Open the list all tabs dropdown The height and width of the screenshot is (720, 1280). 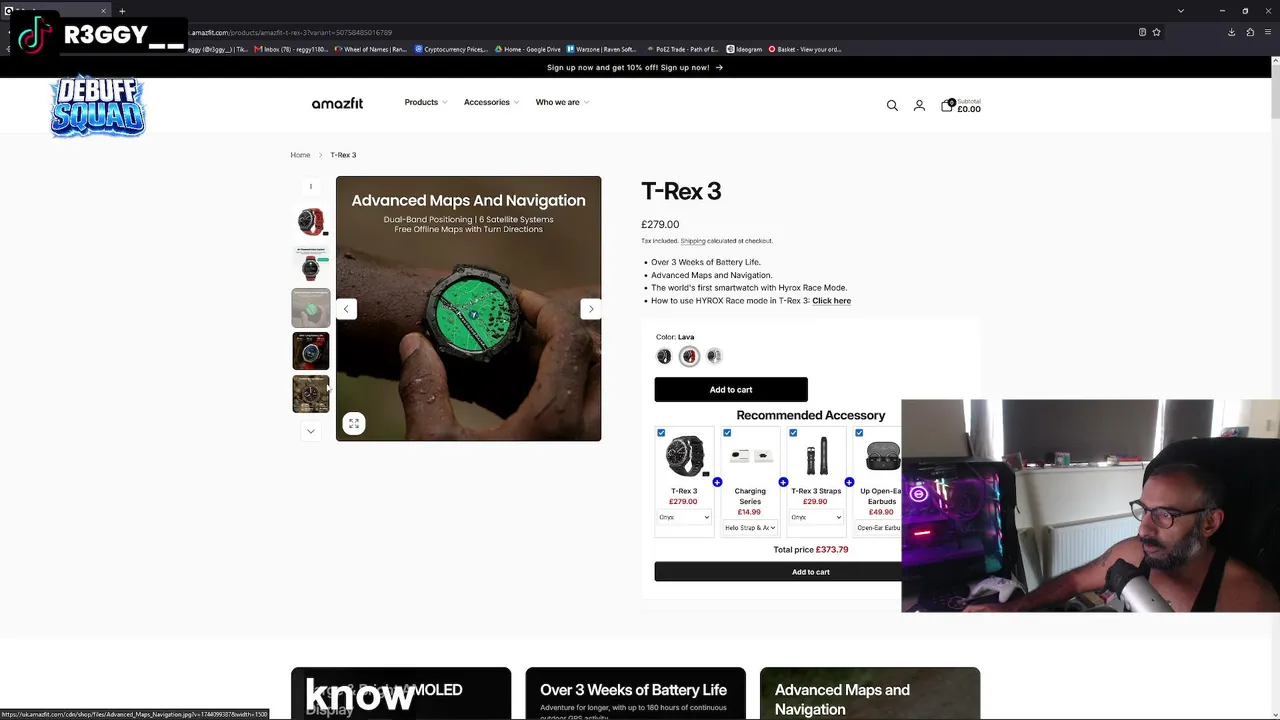pyautogui.click(x=1181, y=11)
